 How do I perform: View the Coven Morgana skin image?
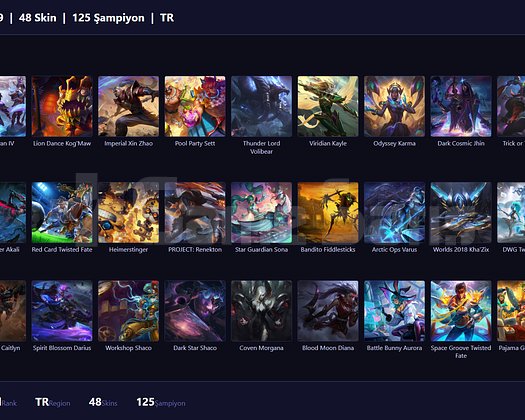pyautogui.click(x=261, y=311)
